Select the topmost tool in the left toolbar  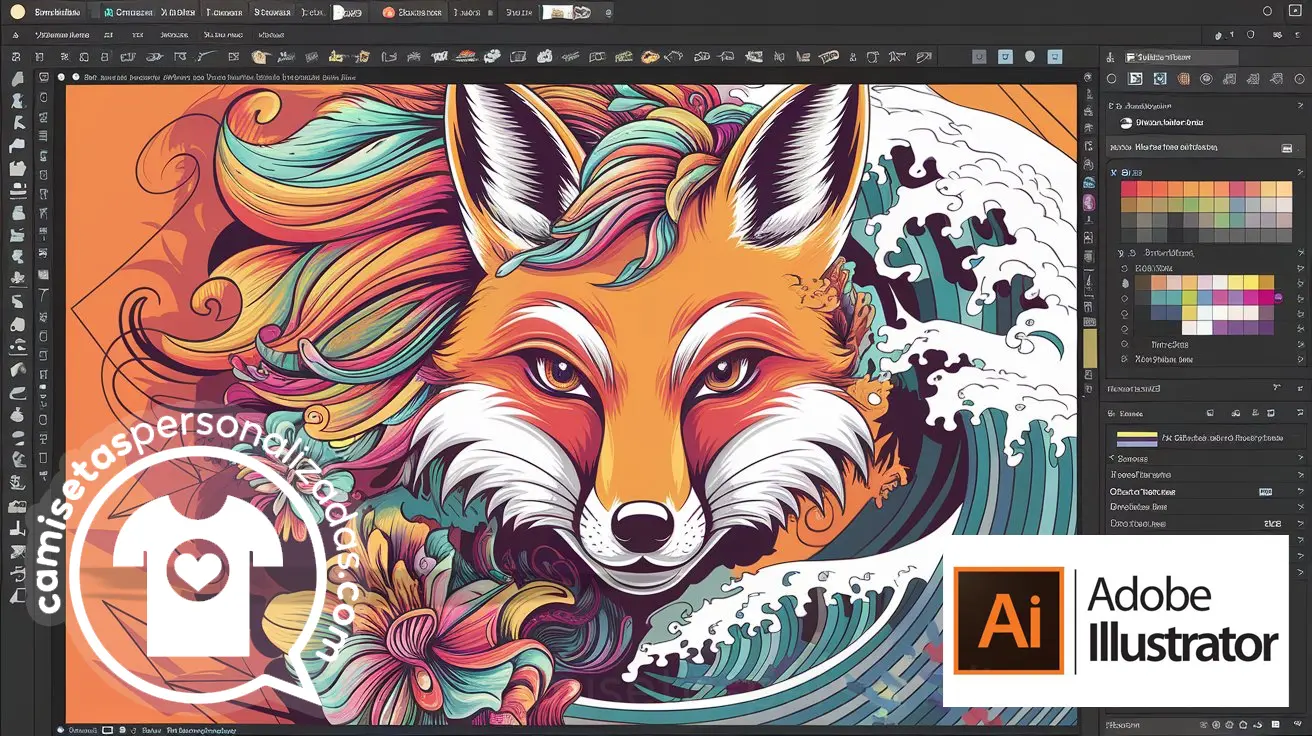coord(17,78)
